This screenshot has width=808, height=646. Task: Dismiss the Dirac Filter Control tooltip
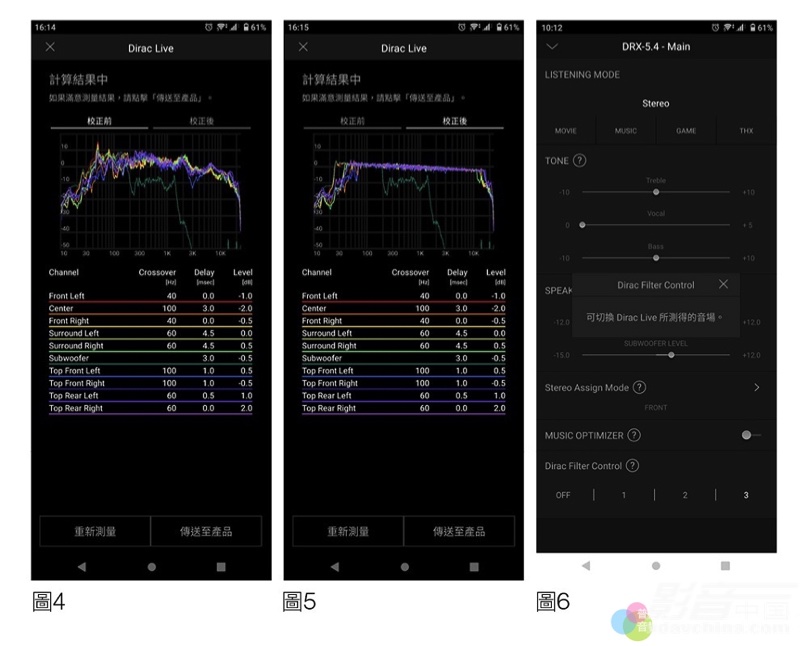pyautogui.click(x=723, y=284)
